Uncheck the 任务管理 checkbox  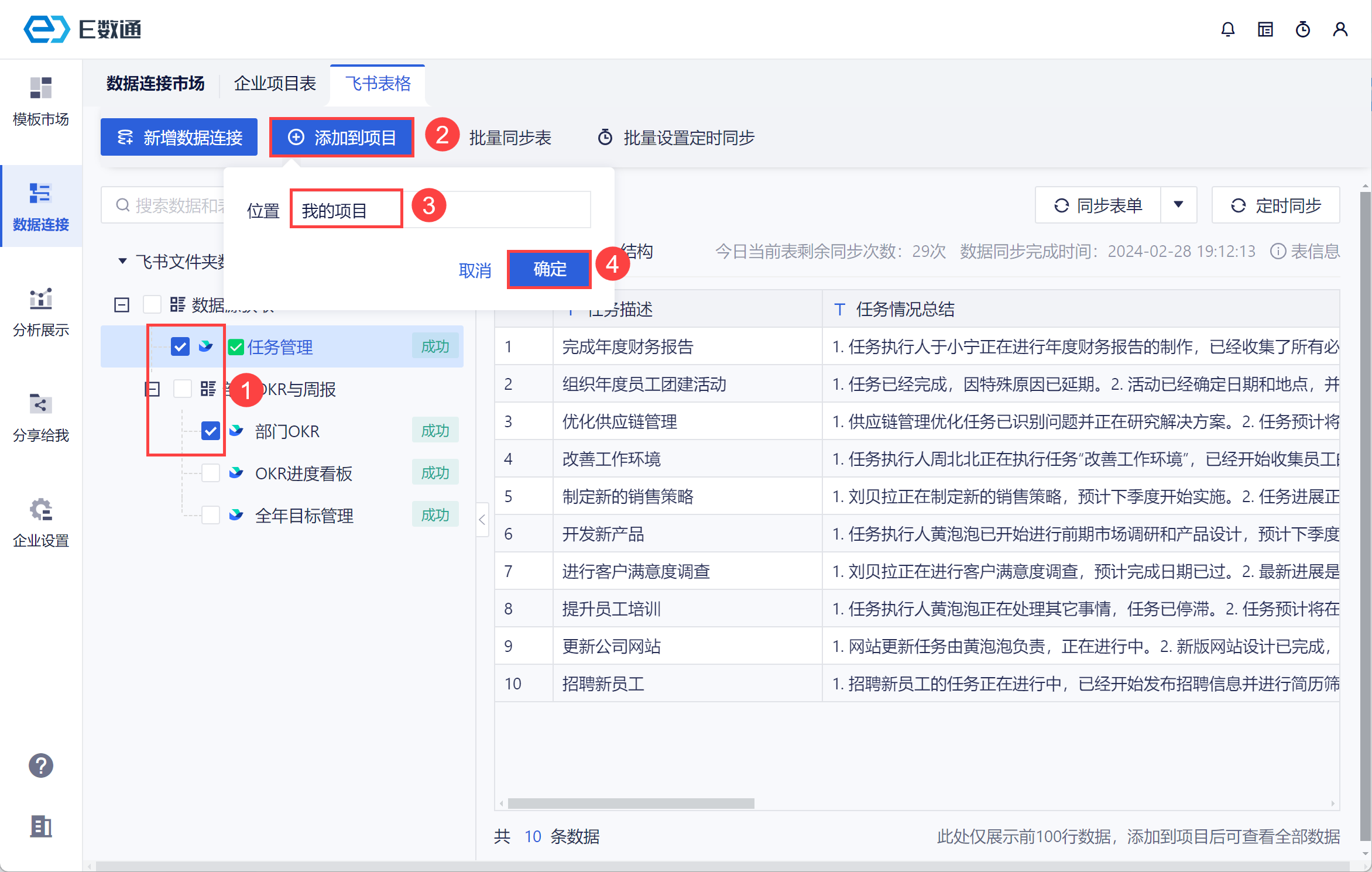click(x=180, y=346)
